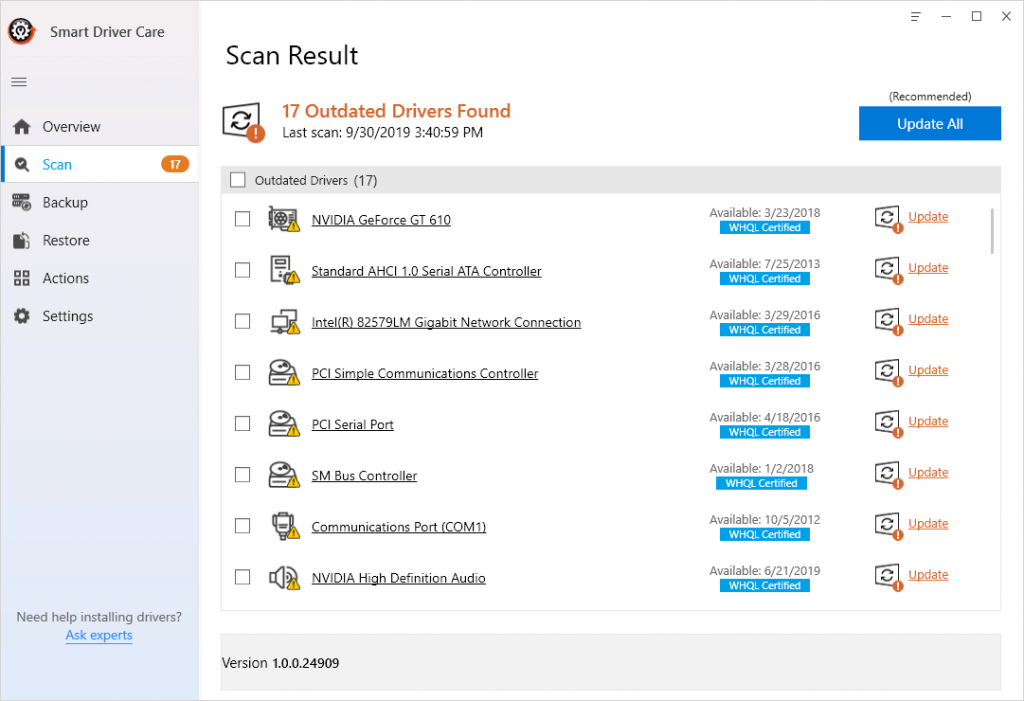
Task: Open NVIDIA GeForce GT 610 driver details
Action: point(381,220)
